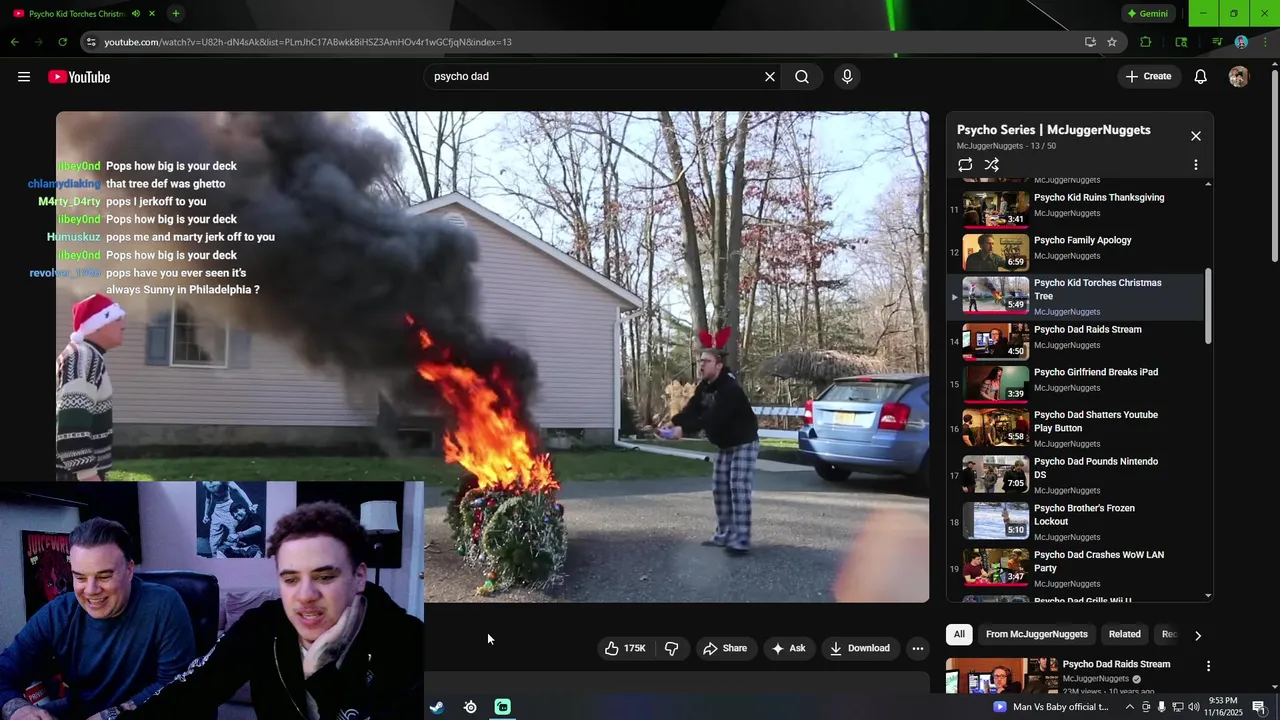Click the install/cast icon in address bar
The image size is (1280, 720).
pyautogui.click(x=1090, y=42)
